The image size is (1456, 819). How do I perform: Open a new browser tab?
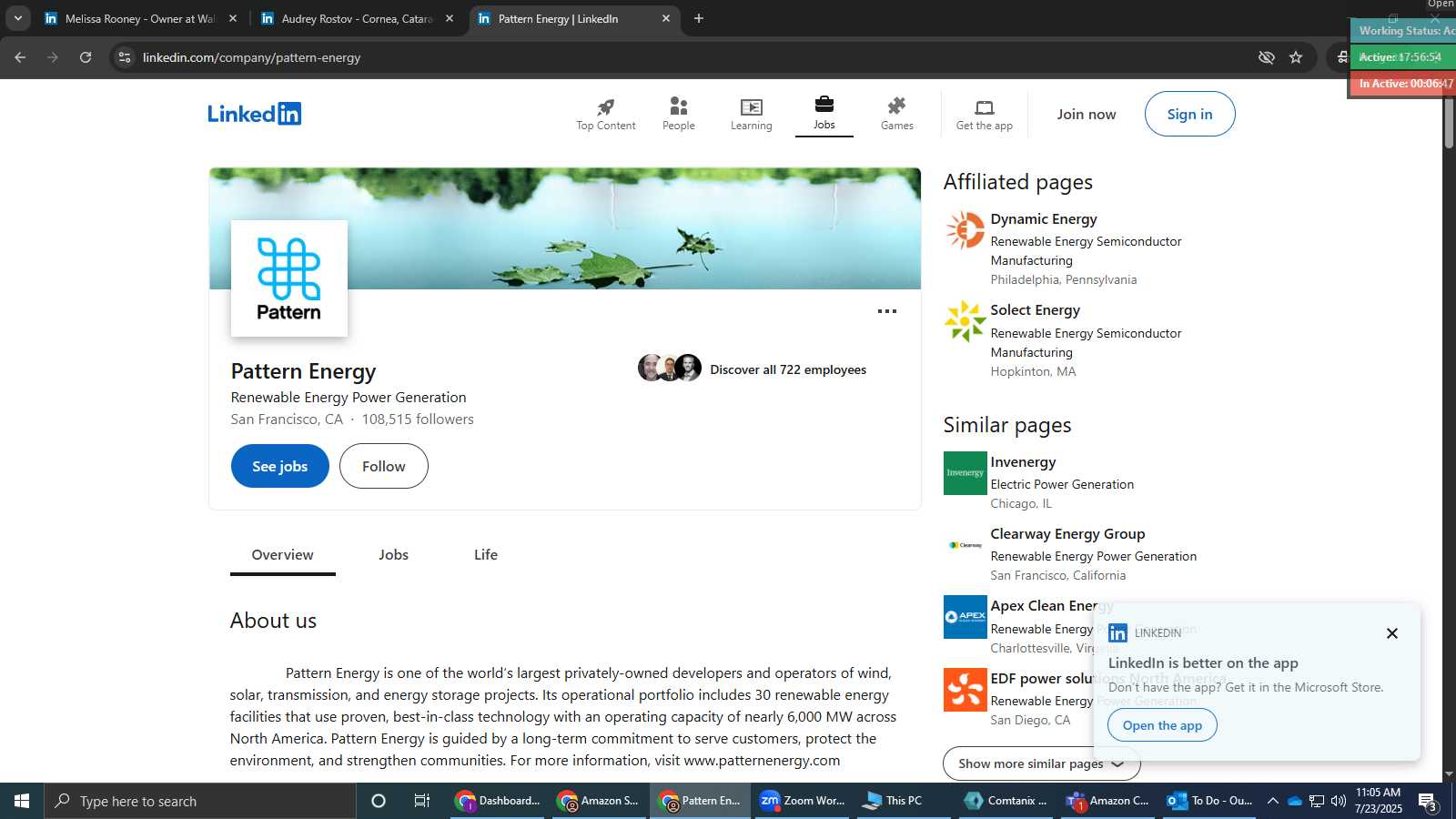pyautogui.click(x=699, y=18)
